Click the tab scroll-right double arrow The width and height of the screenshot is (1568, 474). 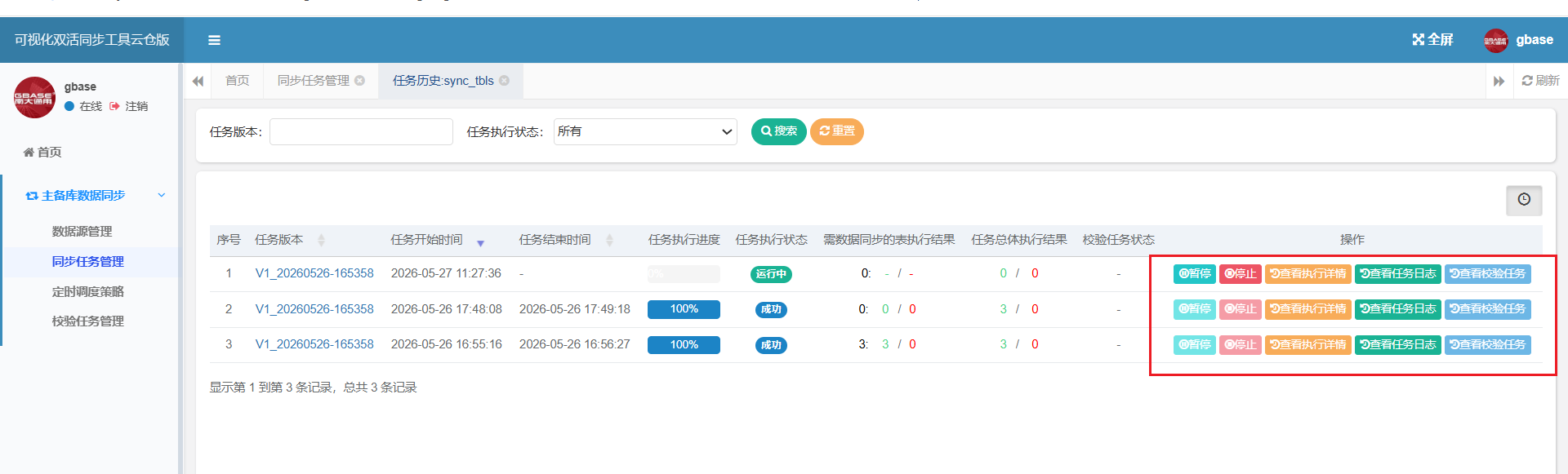tap(1499, 82)
